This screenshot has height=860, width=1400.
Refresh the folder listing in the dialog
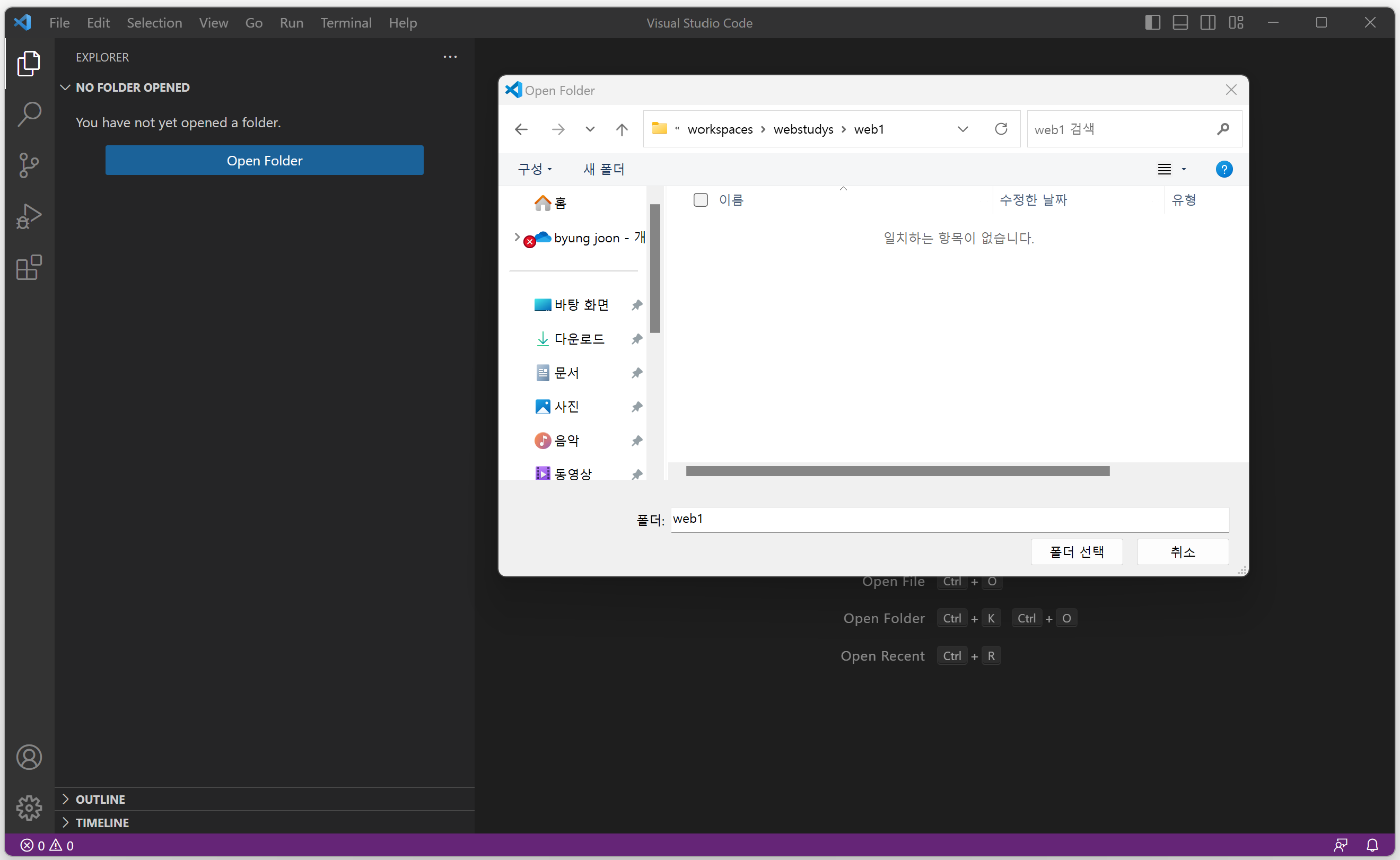coord(1001,129)
